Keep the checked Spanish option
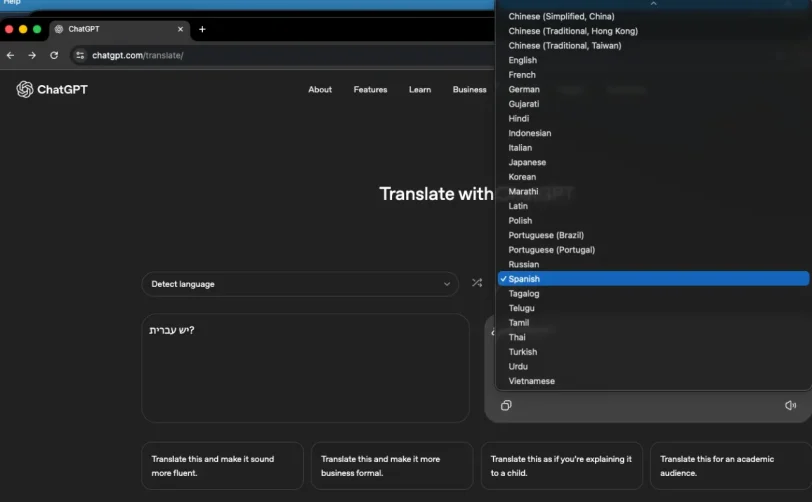 (654, 279)
